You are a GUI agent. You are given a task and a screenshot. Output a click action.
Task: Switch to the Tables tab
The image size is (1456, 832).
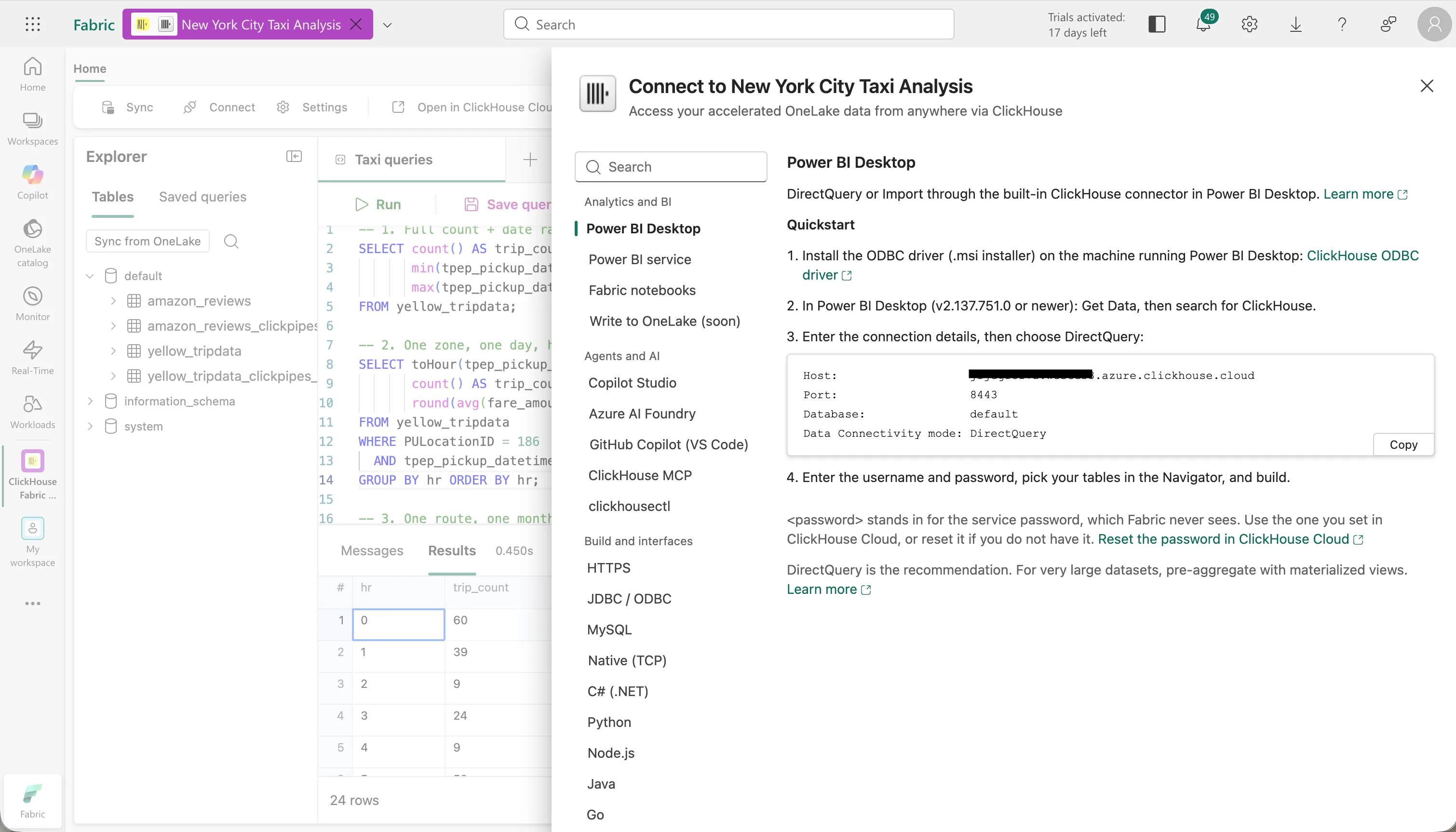click(x=112, y=197)
